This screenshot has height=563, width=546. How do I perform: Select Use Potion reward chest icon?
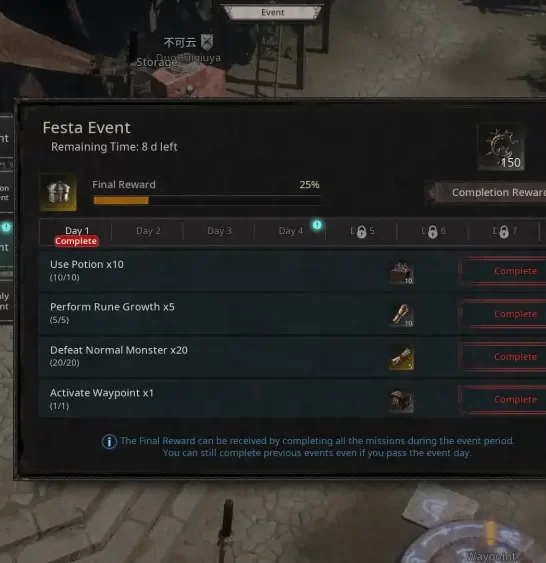point(401,272)
